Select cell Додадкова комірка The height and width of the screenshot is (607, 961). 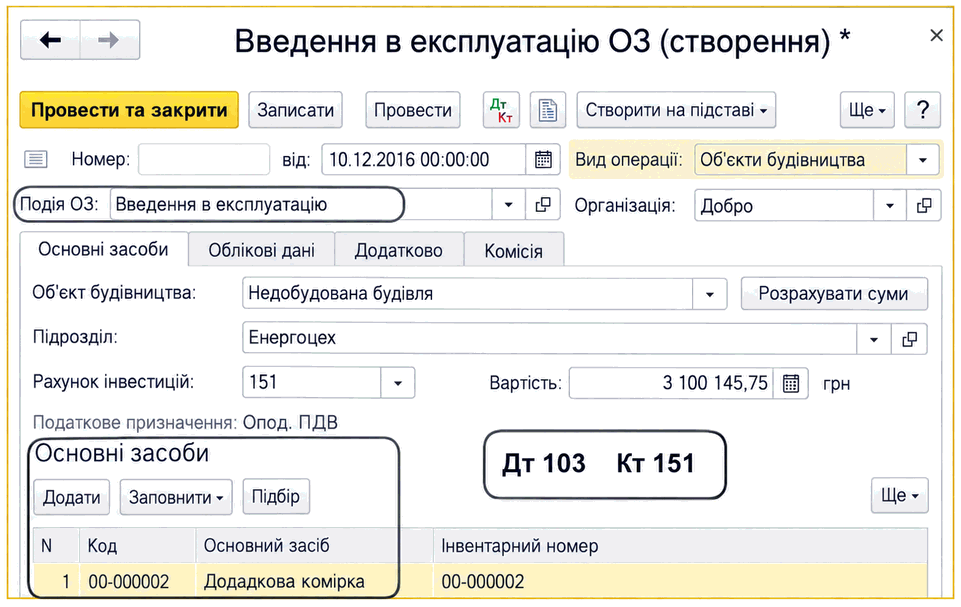[314, 581]
